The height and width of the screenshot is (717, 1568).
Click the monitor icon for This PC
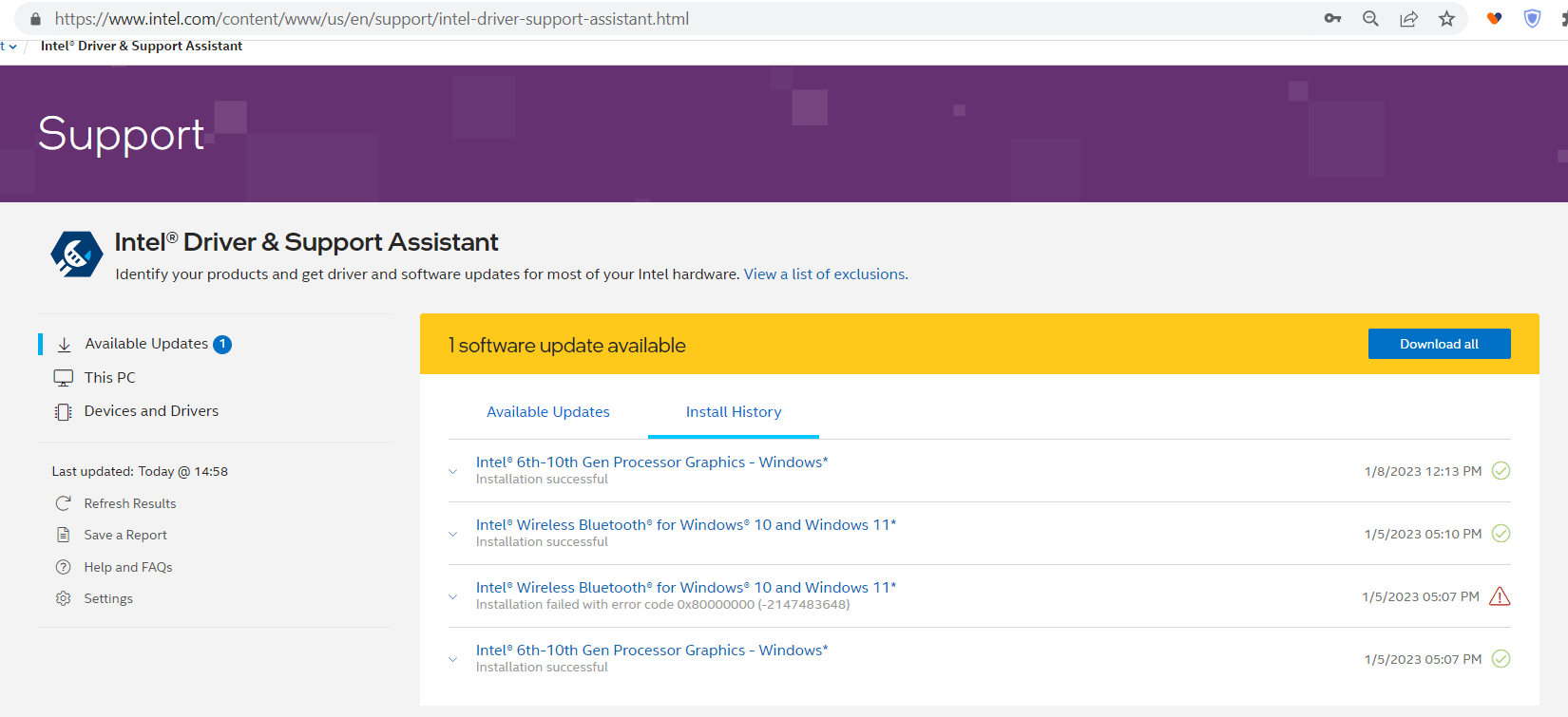64,378
